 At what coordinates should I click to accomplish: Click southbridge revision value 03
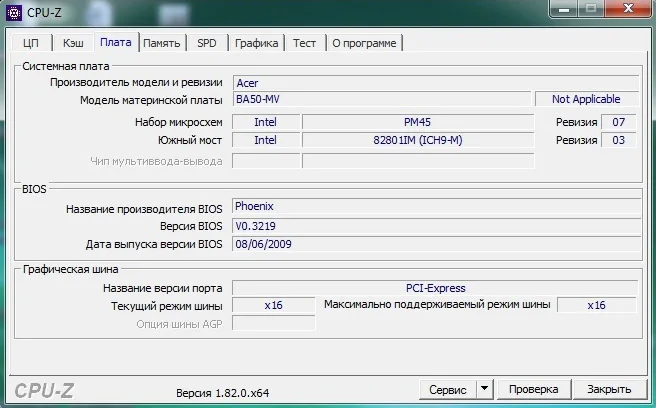point(618,140)
